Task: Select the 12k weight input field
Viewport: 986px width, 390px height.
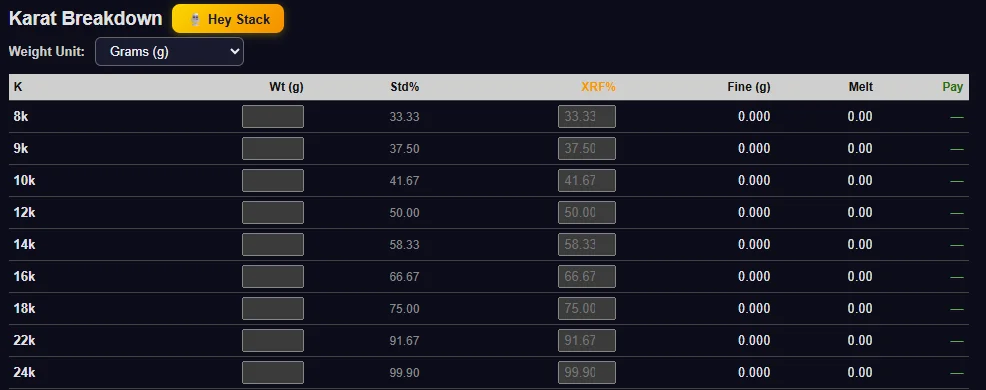Action: click(x=273, y=213)
